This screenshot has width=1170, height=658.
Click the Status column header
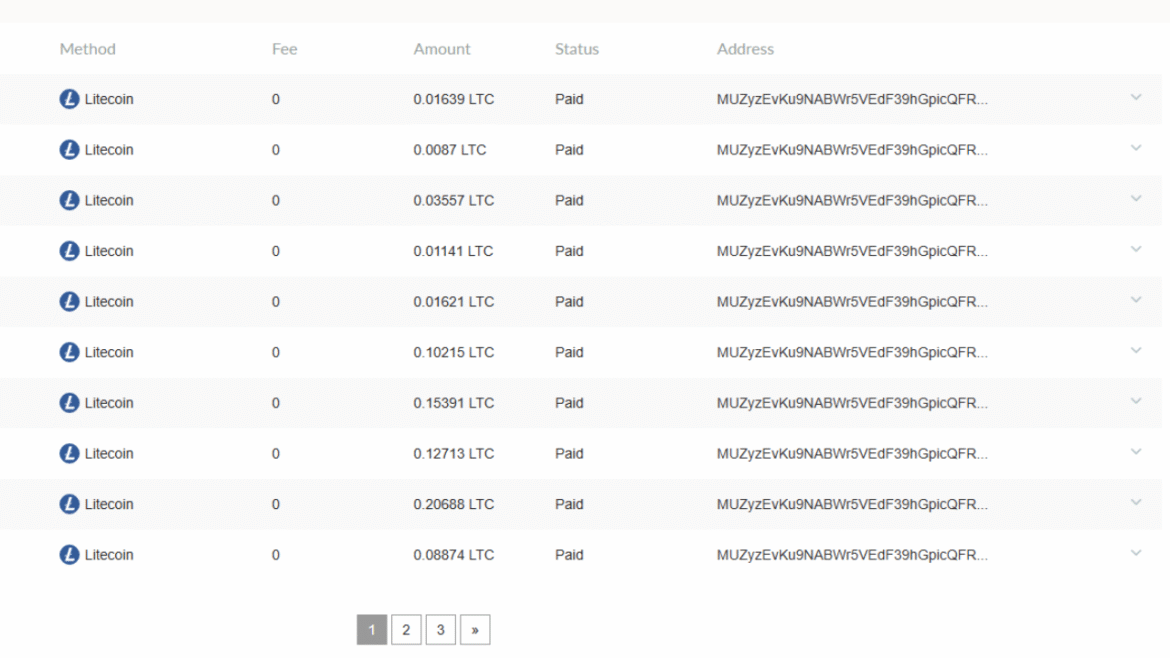pyautogui.click(x=577, y=49)
